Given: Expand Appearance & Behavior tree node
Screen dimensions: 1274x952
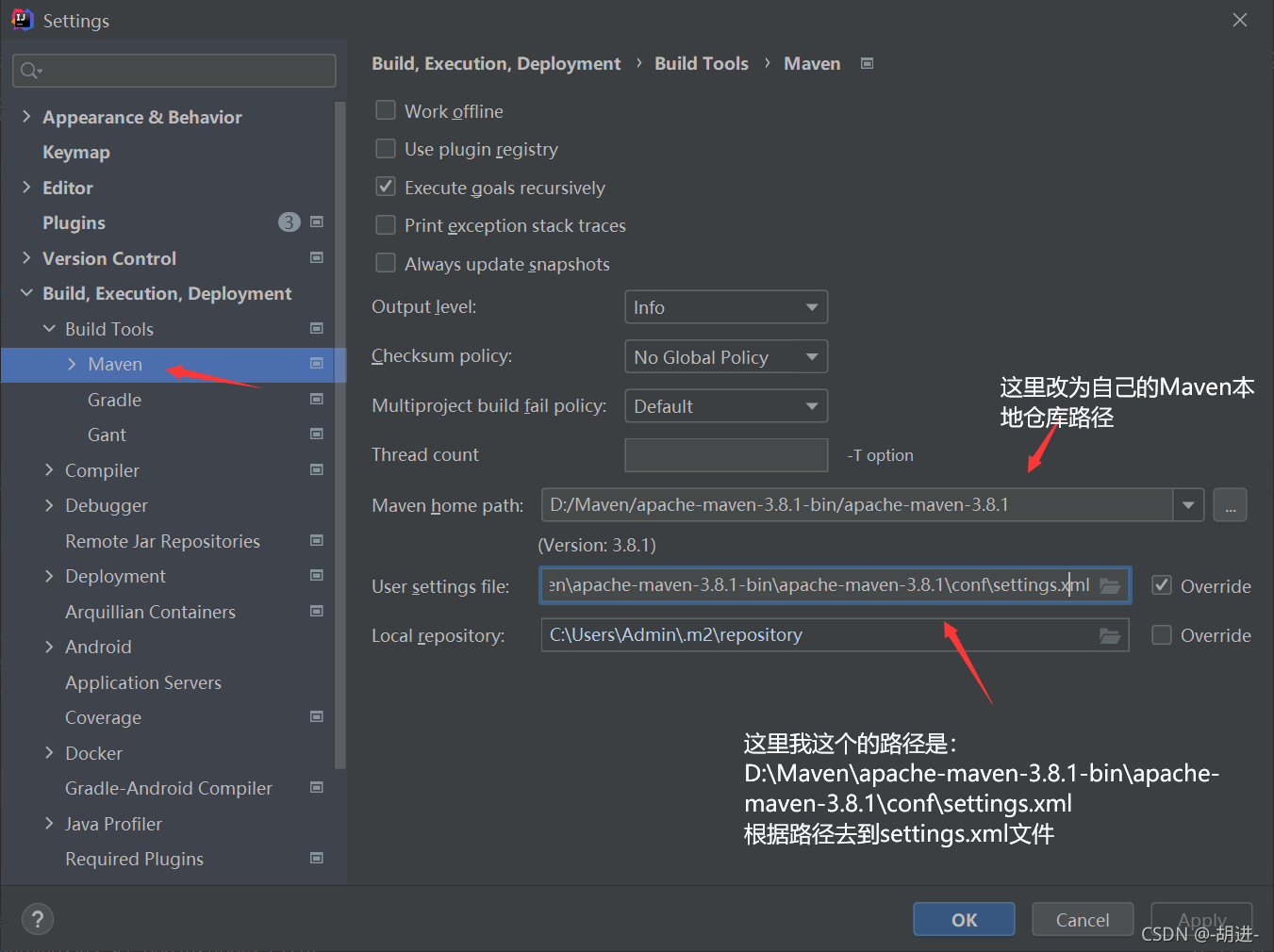Looking at the screenshot, I should tap(26, 116).
